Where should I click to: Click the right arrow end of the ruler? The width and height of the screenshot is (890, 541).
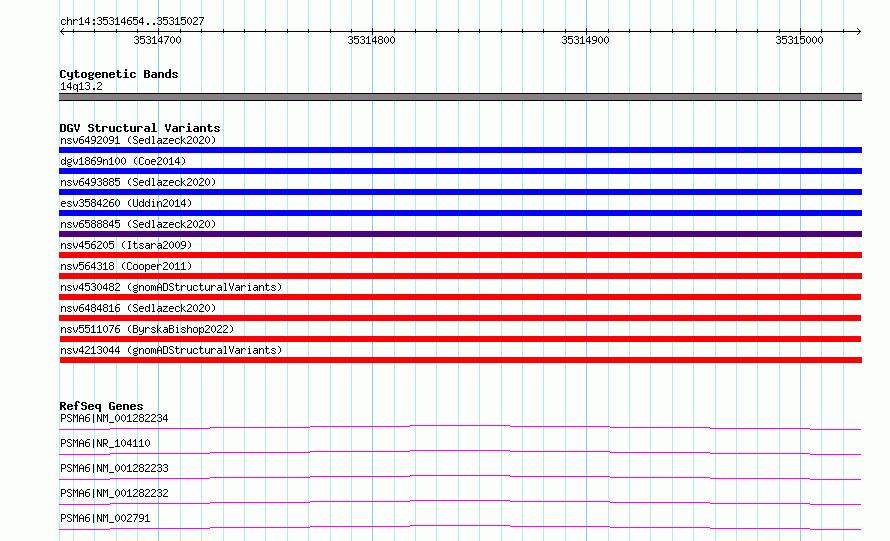pyautogui.click(x=858, y=31)
